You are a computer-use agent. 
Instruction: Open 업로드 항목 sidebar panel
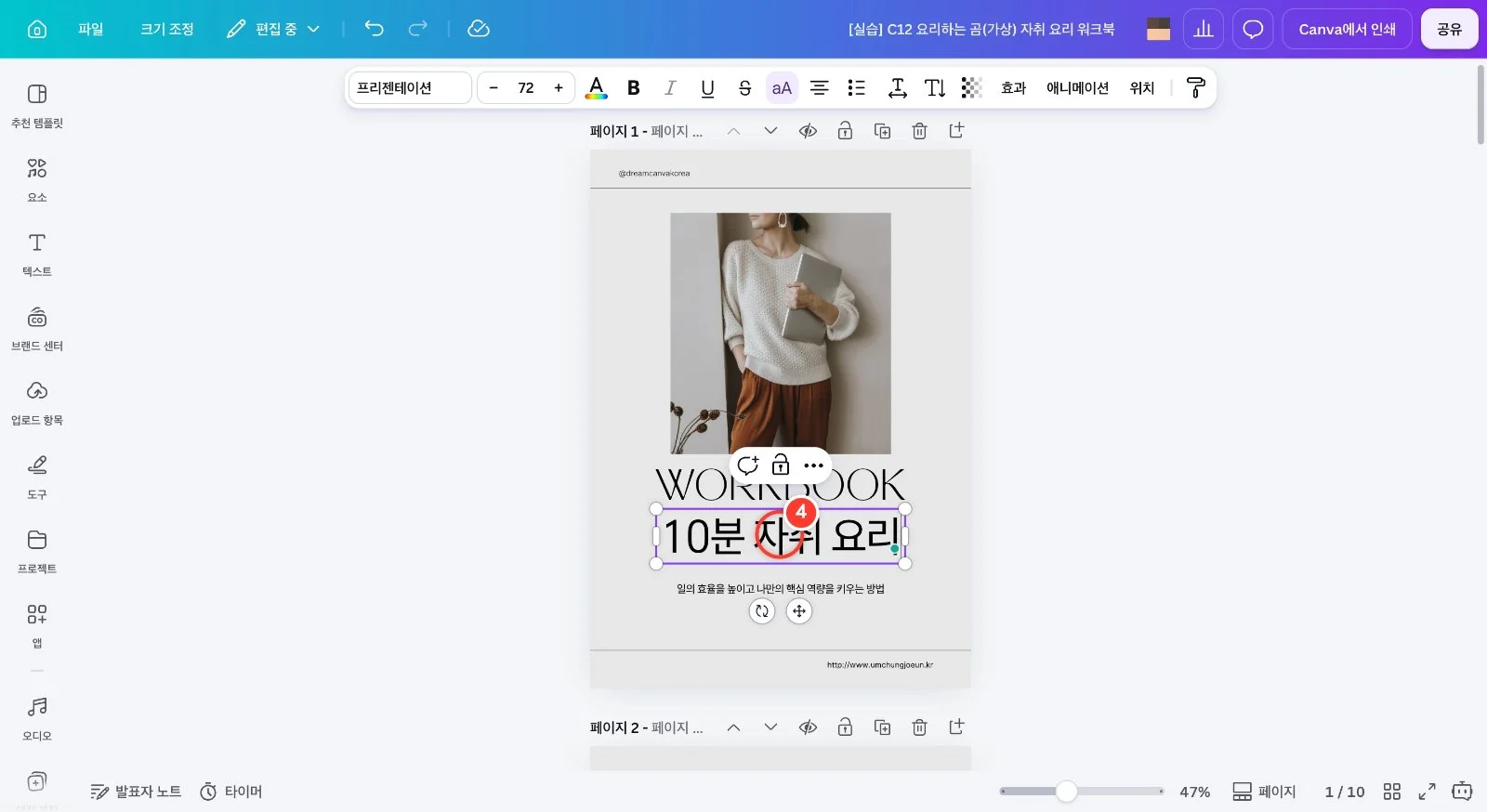click(x=37, y=403)
